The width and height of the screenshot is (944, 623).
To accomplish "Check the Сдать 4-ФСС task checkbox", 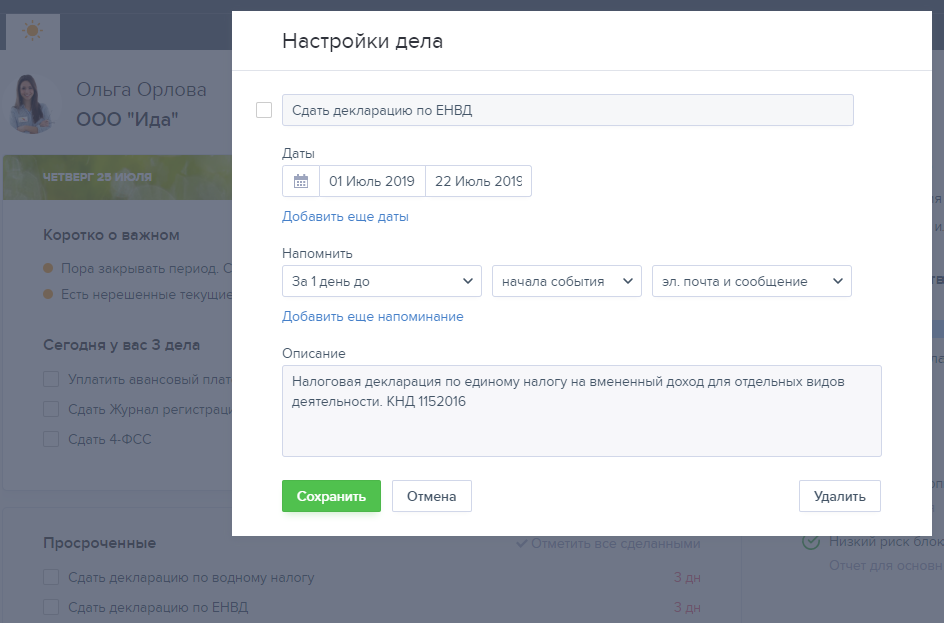I will tap(51, 438).
